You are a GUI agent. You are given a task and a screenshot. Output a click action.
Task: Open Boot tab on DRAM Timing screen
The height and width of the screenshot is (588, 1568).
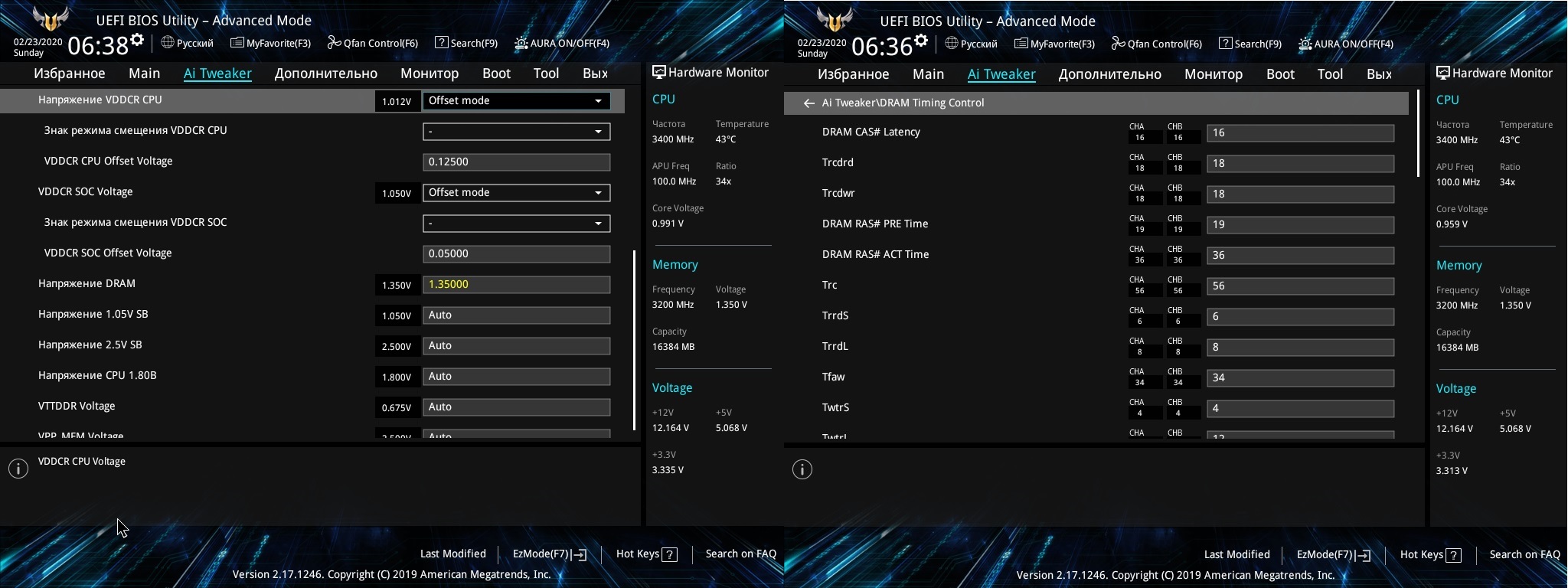(x=1280, y=74)
